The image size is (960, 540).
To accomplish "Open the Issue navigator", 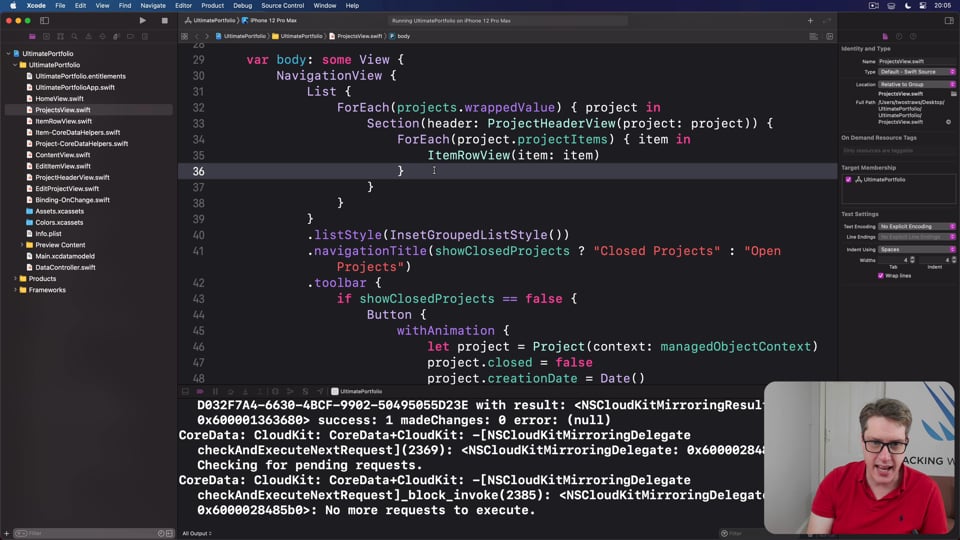I will [x=88, y=36].
